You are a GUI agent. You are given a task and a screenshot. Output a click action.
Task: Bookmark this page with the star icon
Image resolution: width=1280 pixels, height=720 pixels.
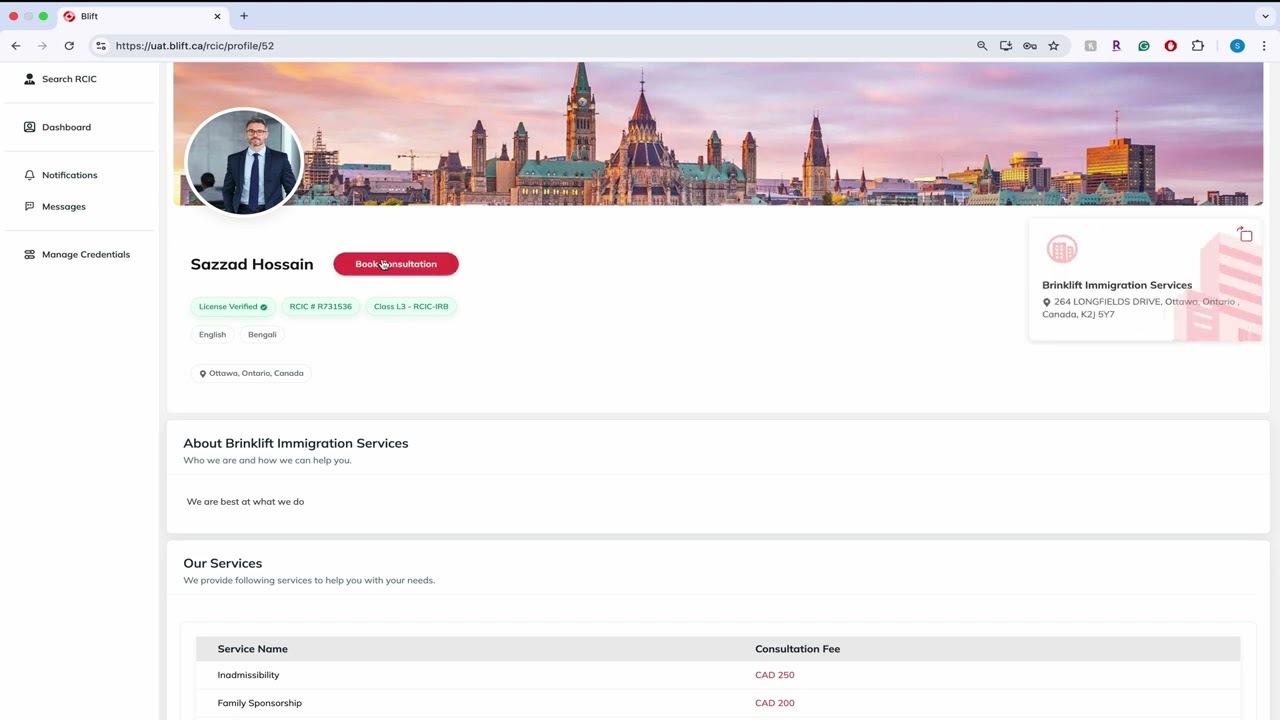click(x=1053, y=46)
